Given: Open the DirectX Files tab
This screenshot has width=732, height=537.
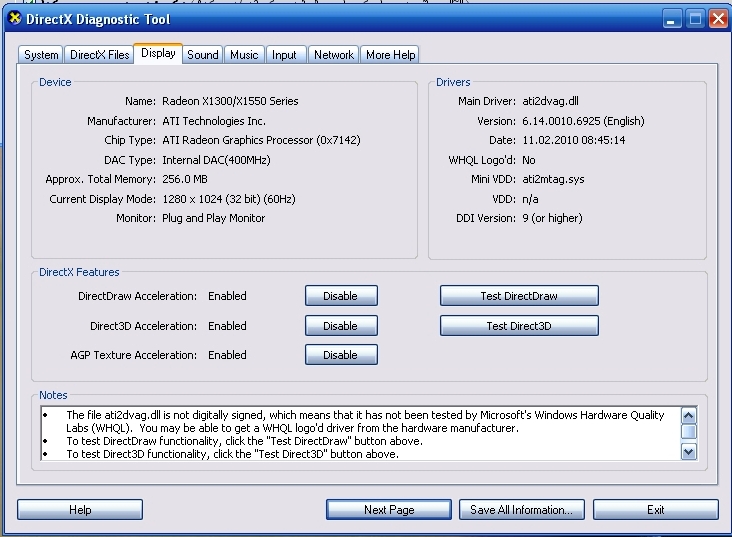Looking at the screenshot, I should click(99, 55).
